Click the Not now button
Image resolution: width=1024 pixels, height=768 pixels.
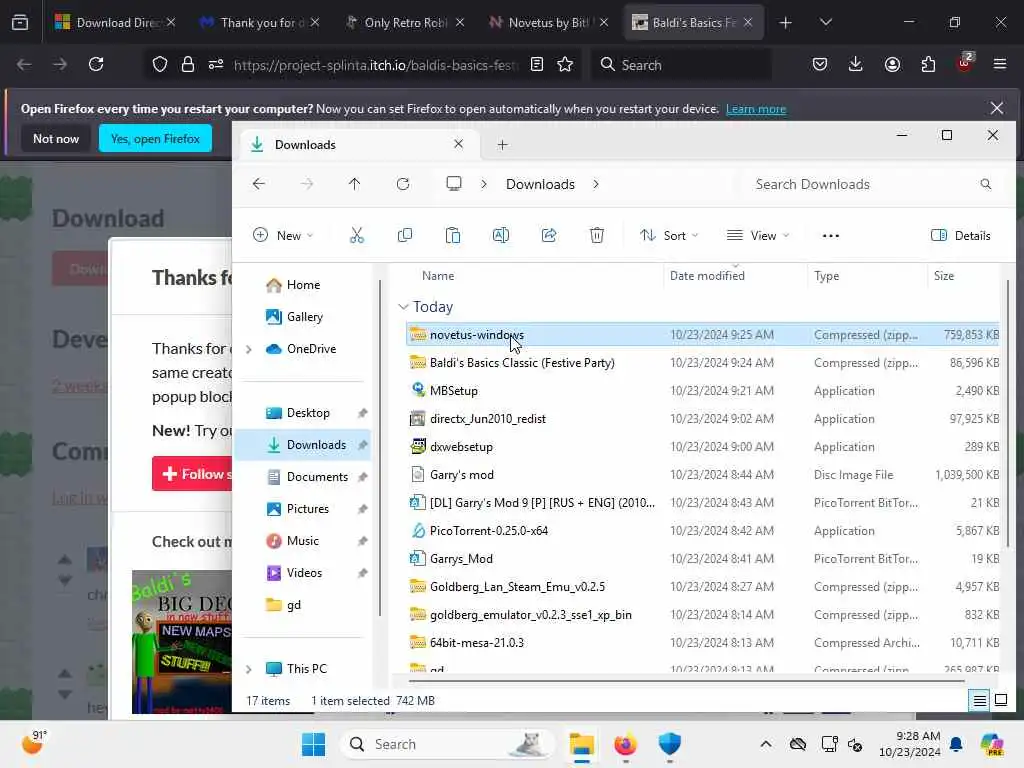[x=56, y=138]
